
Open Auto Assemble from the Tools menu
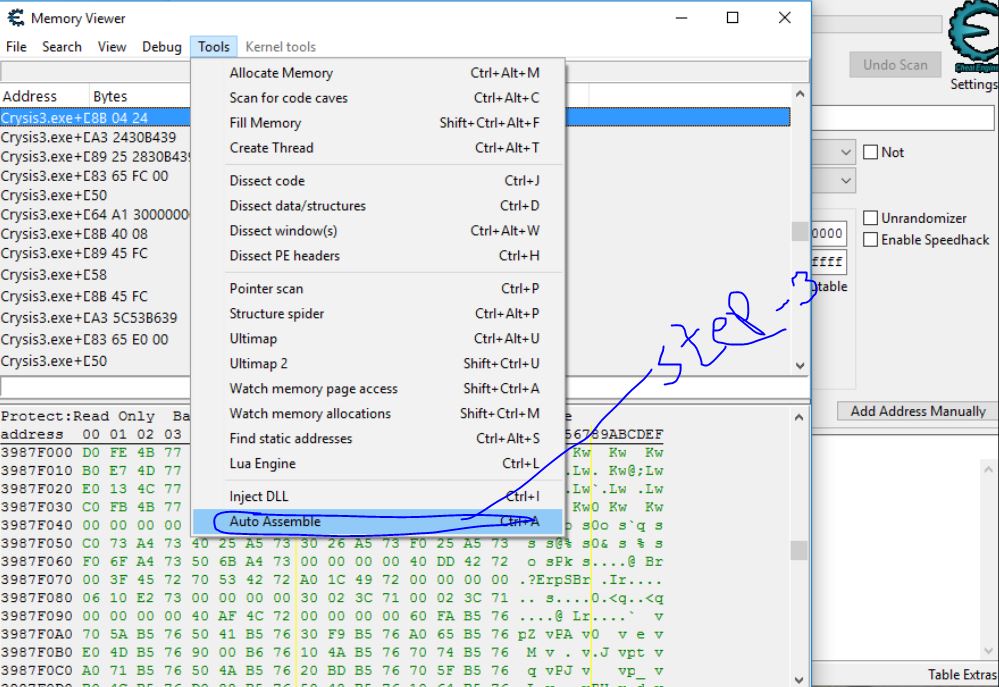[x=378, y=521]
